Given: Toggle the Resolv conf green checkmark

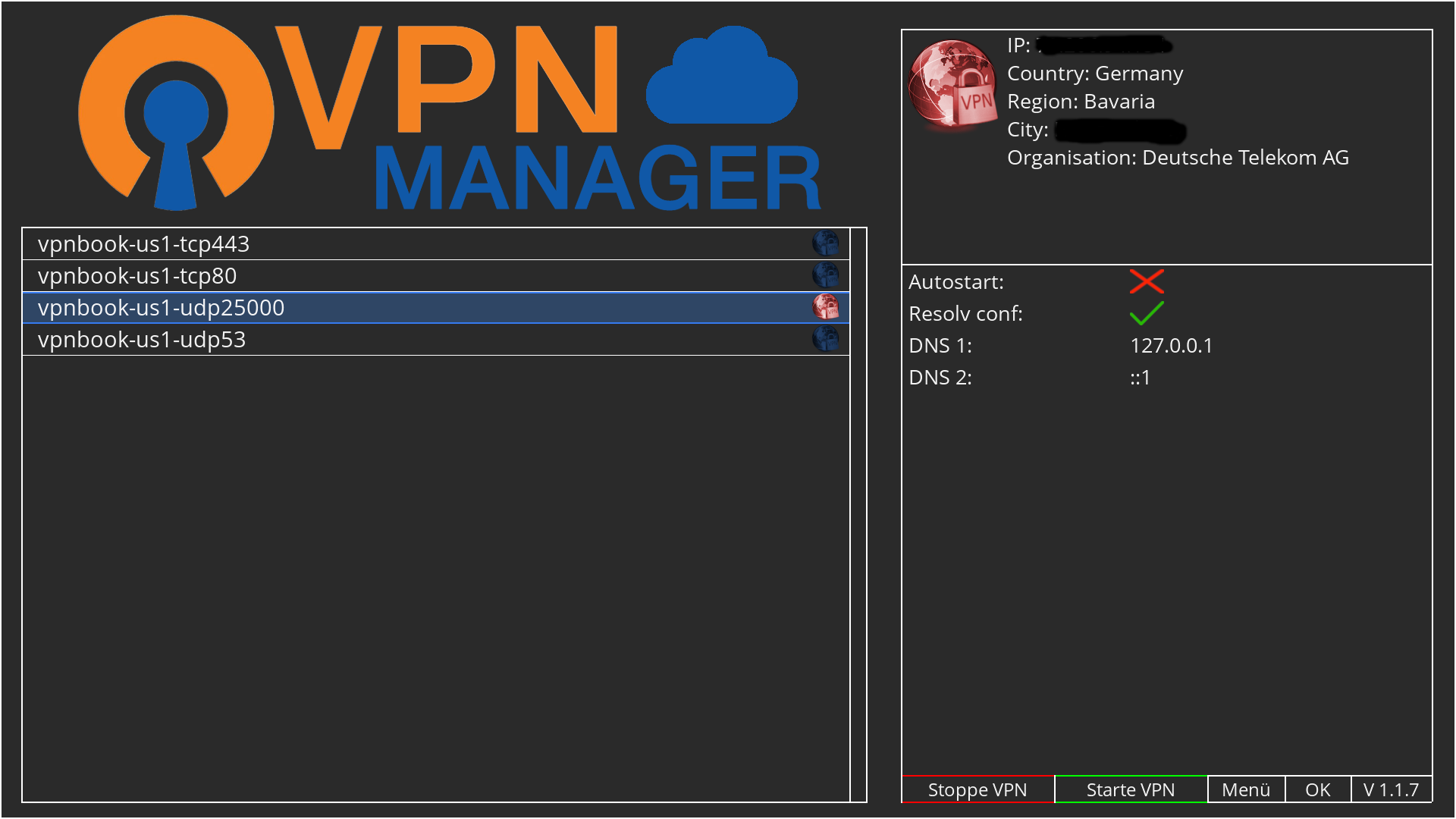Looking at the screenshot, I should (1146, 313).
